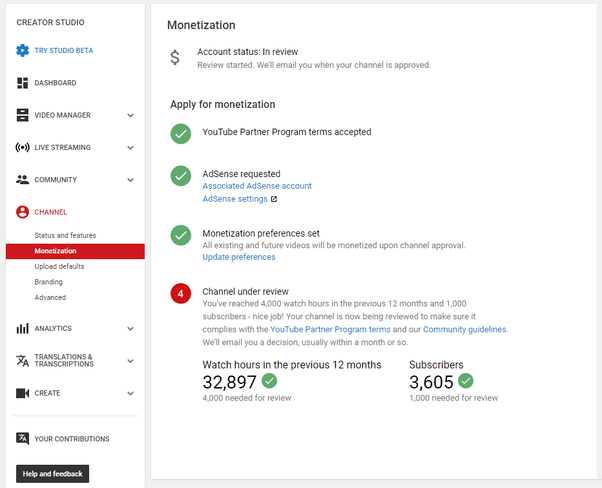Click the 3,605 subscribers value
The width and height of the screenshot is (602, 488).
431,382
